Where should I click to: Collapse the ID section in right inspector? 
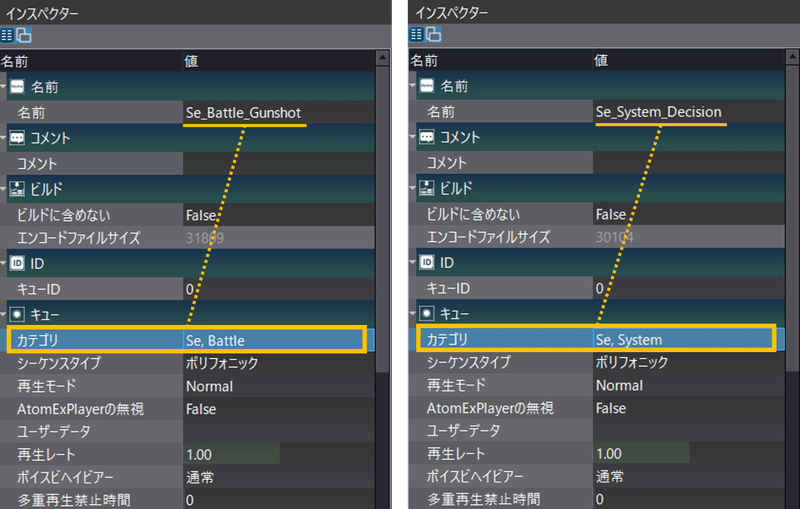click(x=412, y=262)
